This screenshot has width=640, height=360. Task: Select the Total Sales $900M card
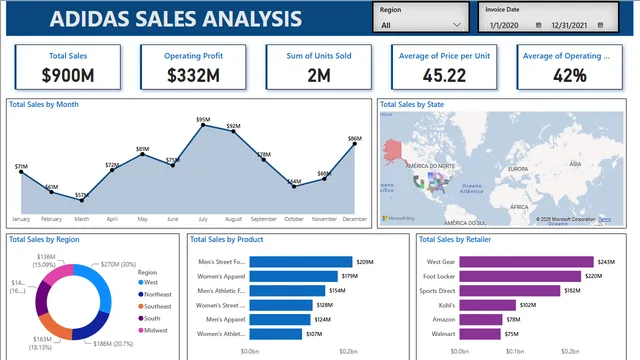[68, 67]
